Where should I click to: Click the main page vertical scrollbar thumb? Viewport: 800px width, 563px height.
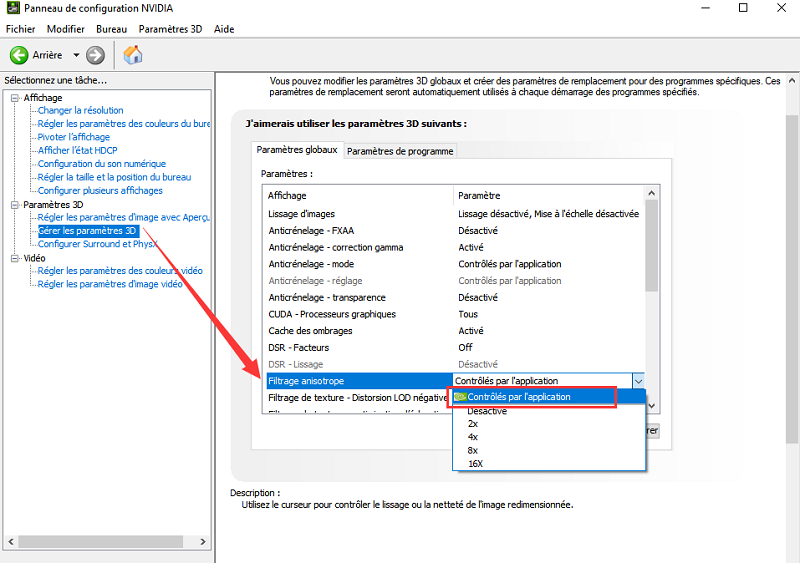click(792, 279)
